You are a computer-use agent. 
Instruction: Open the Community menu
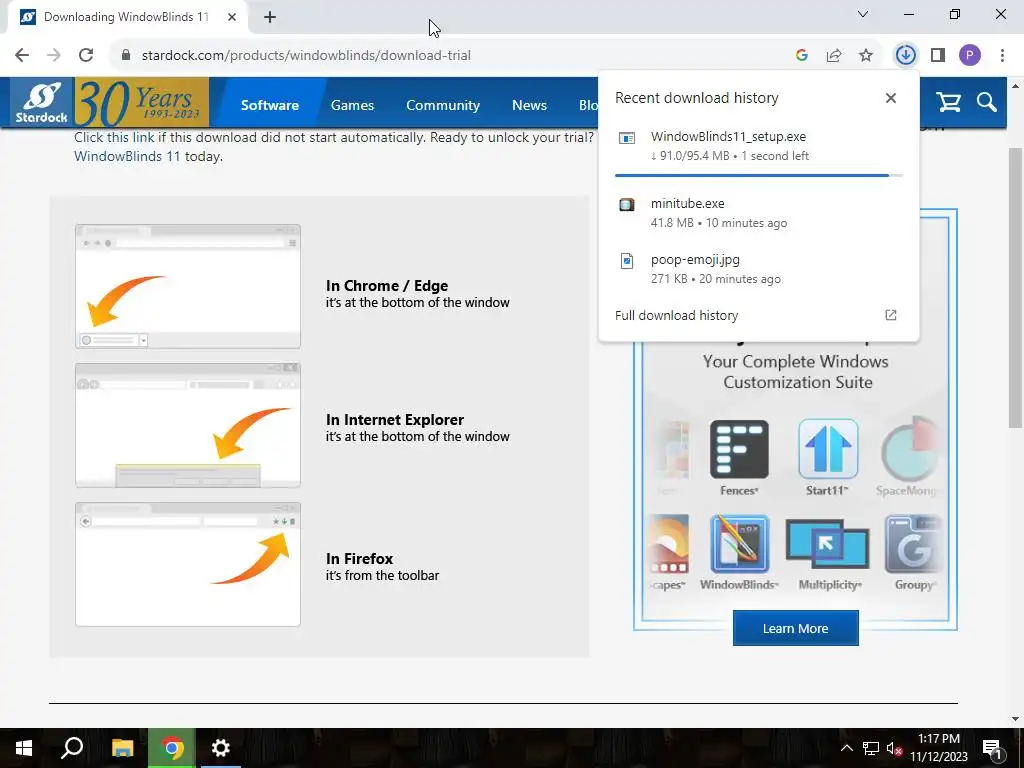click(443, 105)
